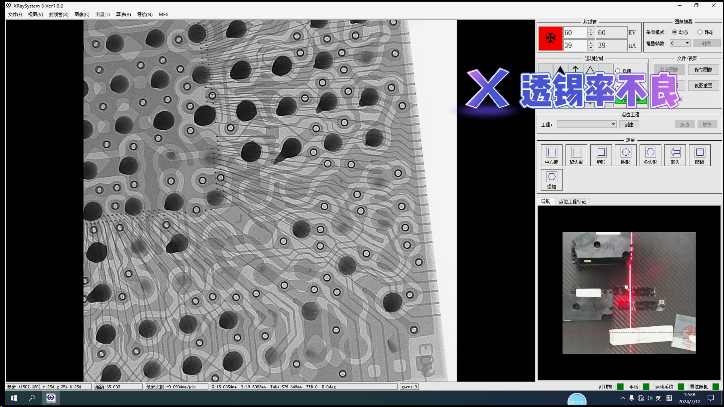Select the circle measurement tool icon

click(625, 154)
